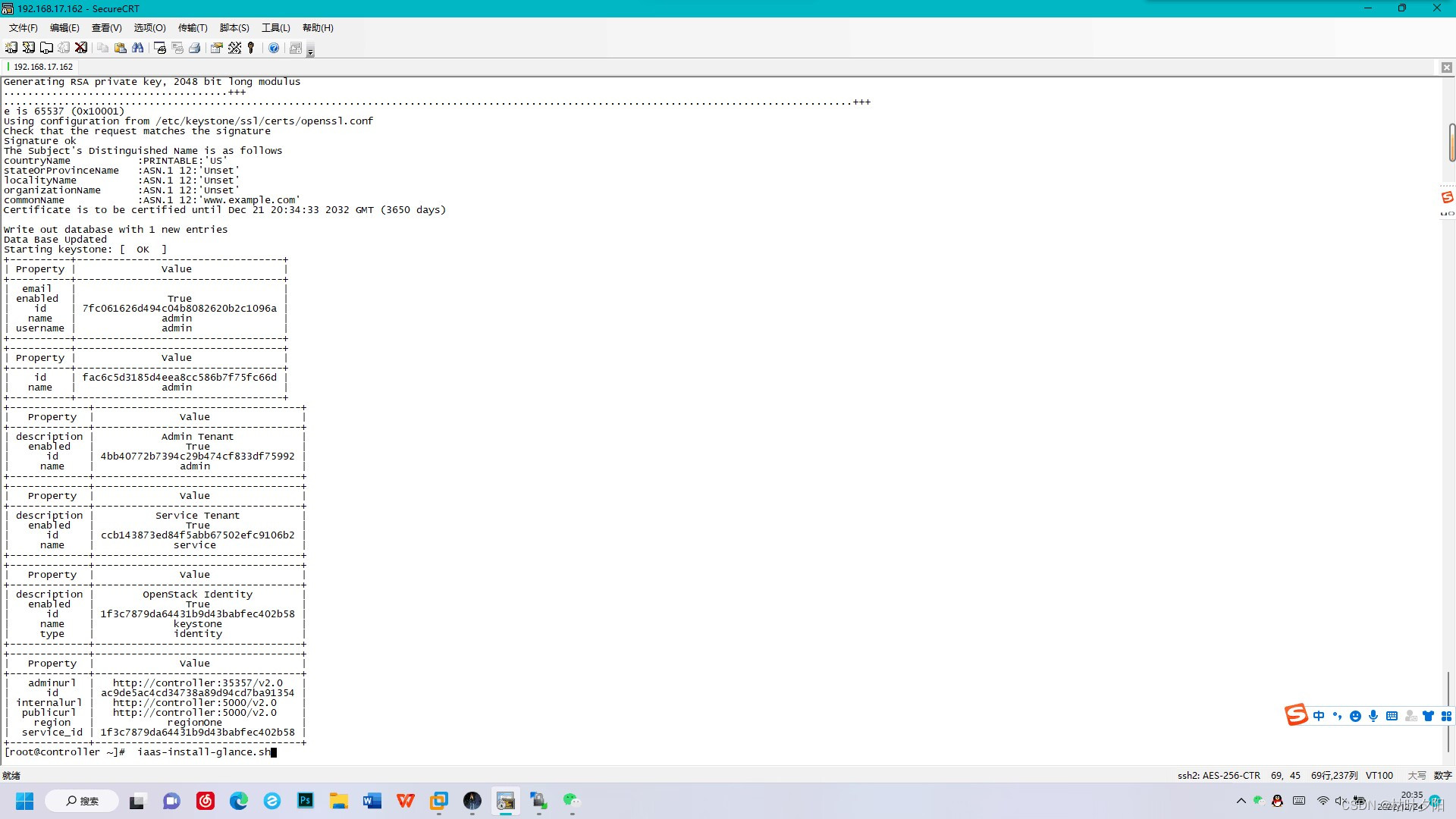Open the Sogou toolbox grid menu

pos(1446,716)
